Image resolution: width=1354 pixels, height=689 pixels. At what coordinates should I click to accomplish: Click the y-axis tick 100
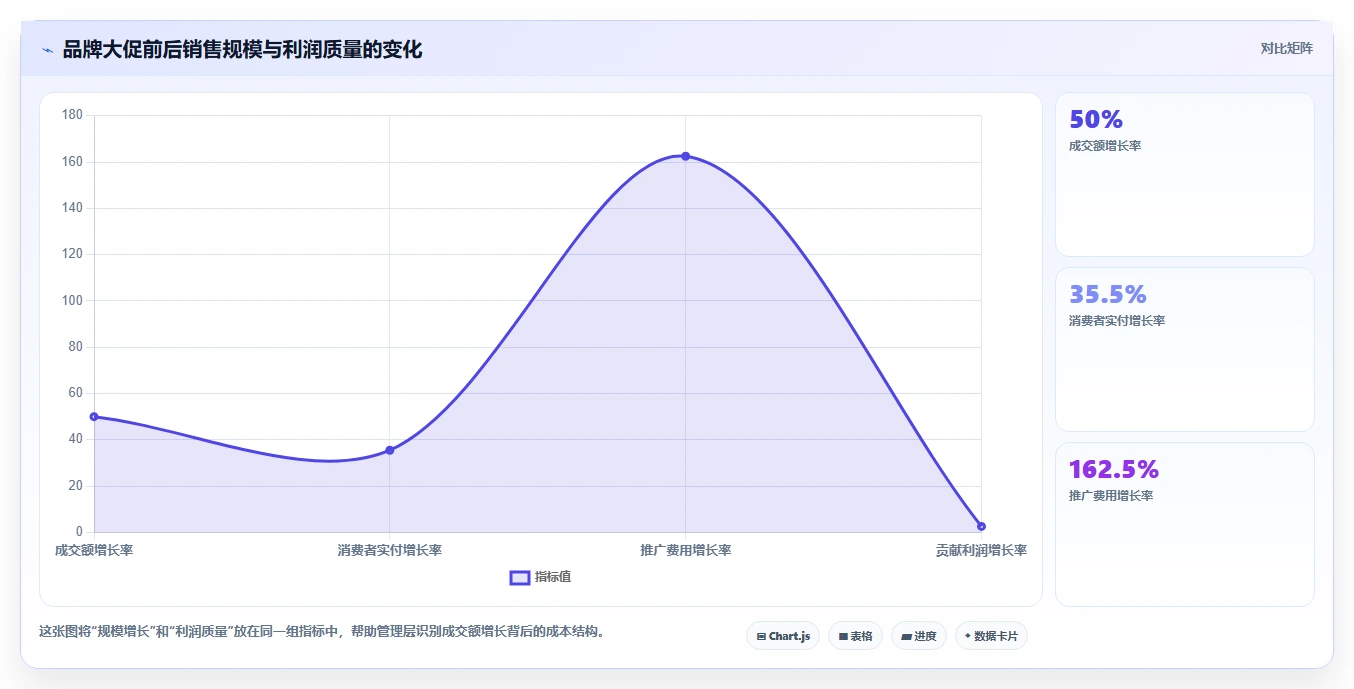pyautogui.click(x=72, y=301)
